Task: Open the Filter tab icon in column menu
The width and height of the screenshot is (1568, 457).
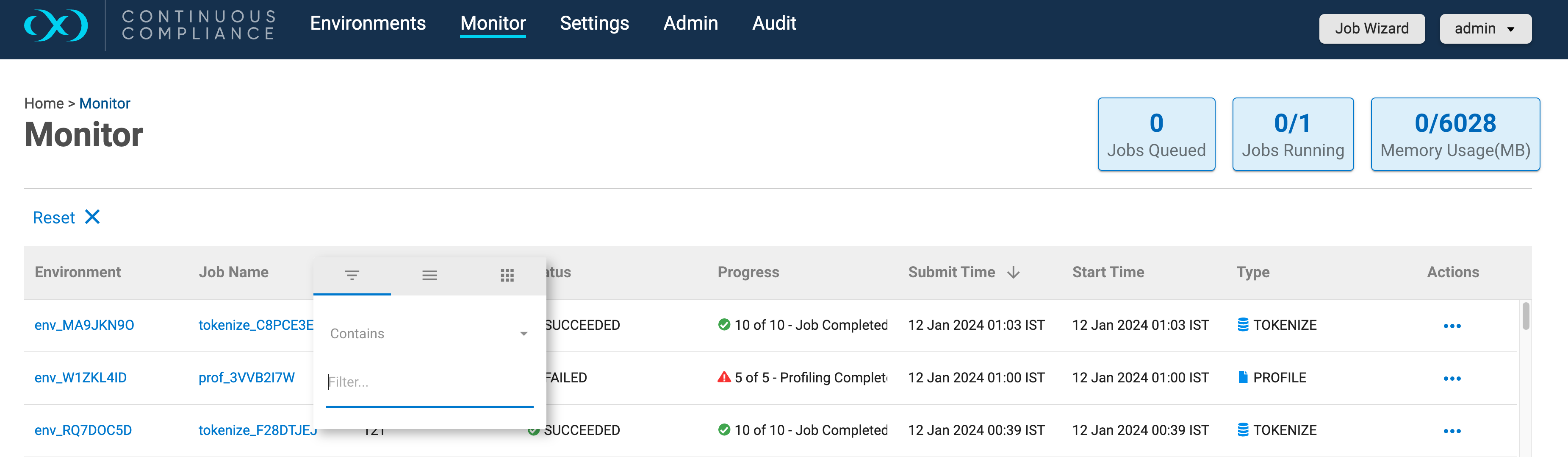Action: (x=352, y=276)
